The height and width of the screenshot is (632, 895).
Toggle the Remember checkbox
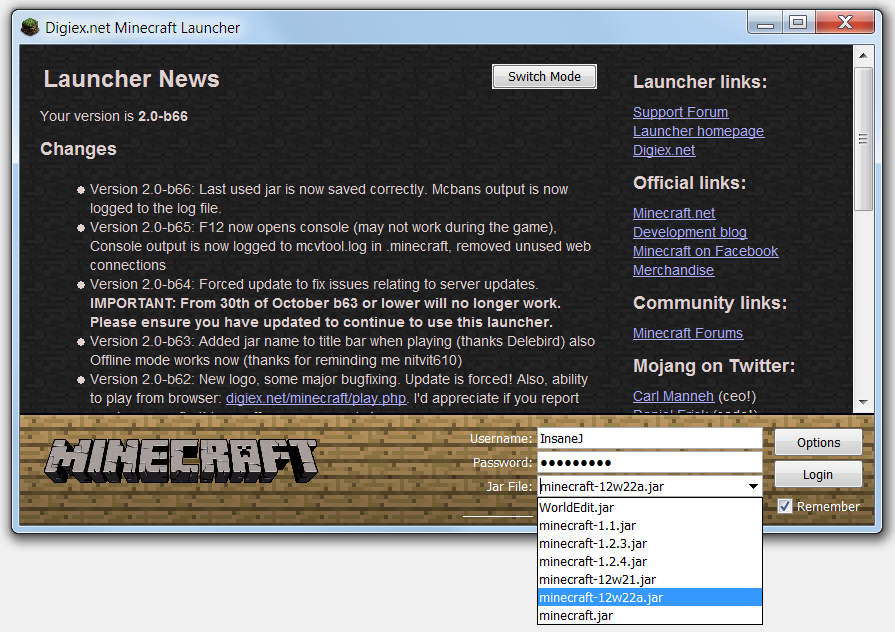(785, 506)
